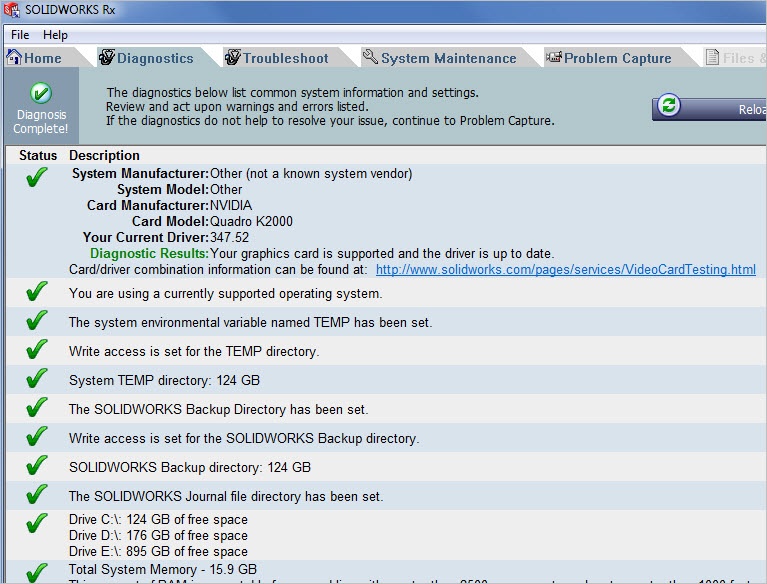Click 'The SOLIDWORKS Journal file directory has been set' text
767x584 pixels.
click(226, 496)
